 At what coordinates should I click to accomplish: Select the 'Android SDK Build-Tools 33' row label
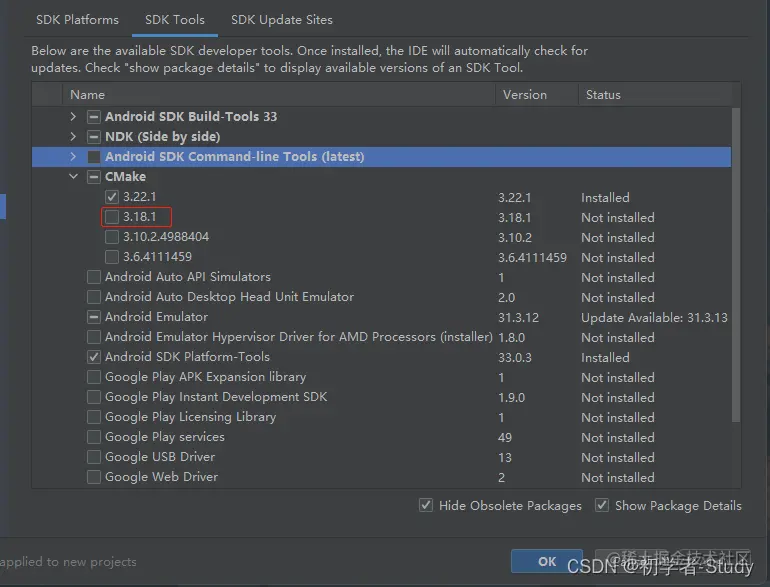pos(191,116)
